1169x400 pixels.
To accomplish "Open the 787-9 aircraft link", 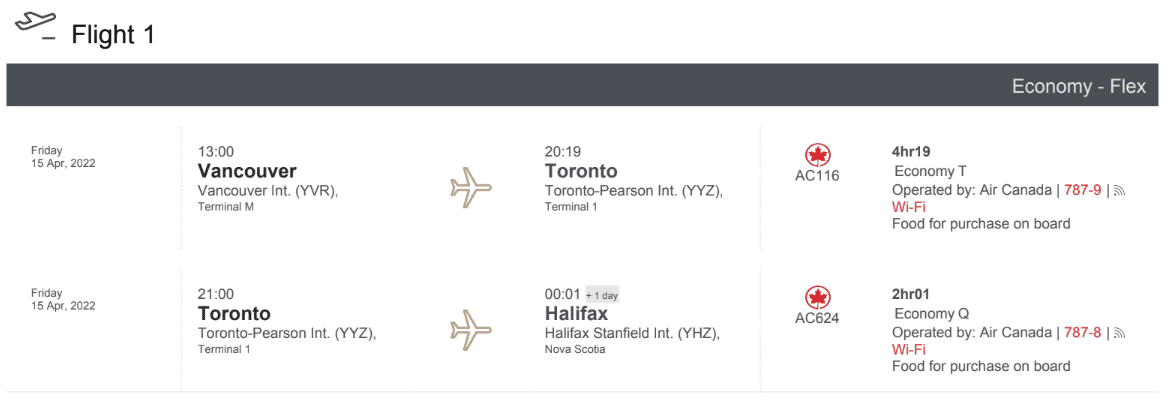I will tap(1082, 190).
